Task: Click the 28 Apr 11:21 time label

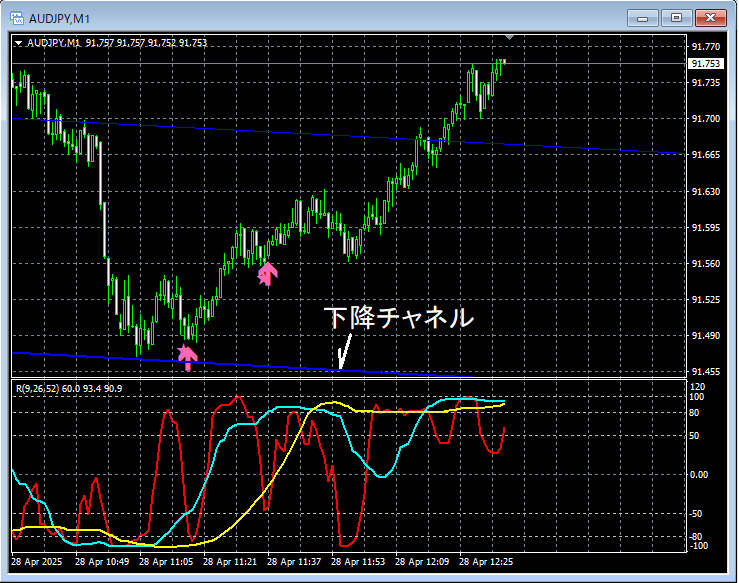Action: 230,562
